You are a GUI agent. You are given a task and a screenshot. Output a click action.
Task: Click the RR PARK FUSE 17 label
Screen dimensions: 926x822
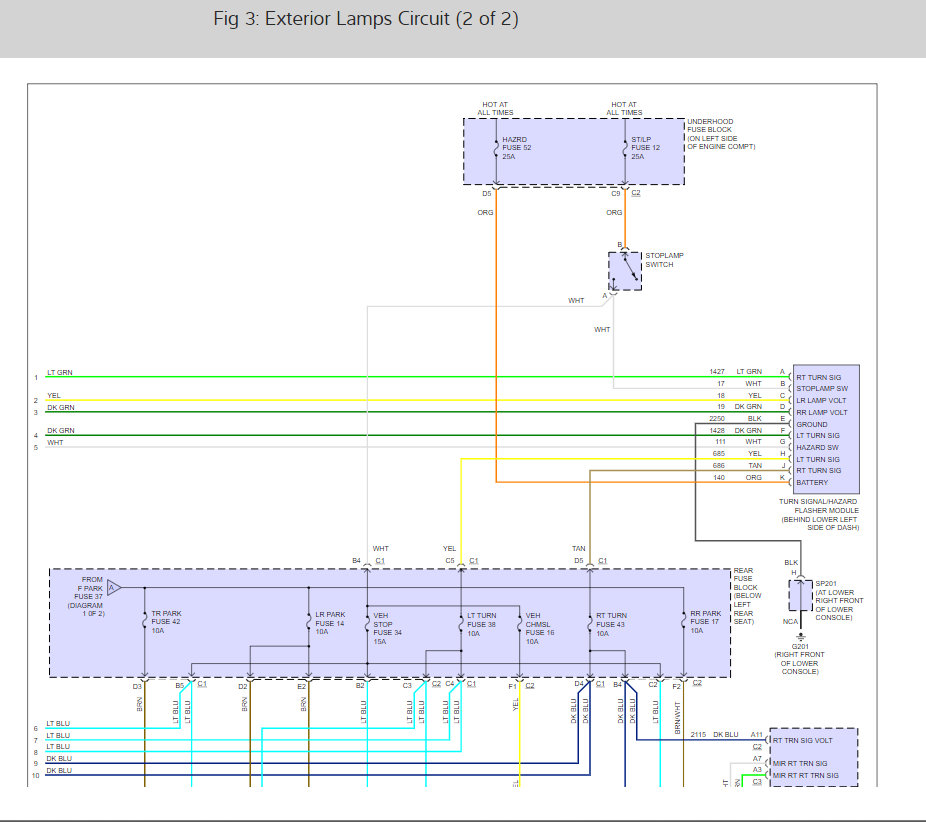[706, 622]
